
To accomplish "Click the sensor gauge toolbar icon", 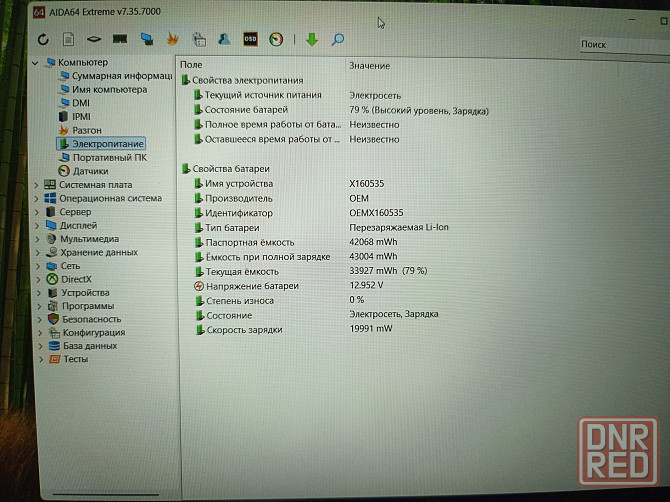I will [x=276, y=40].
